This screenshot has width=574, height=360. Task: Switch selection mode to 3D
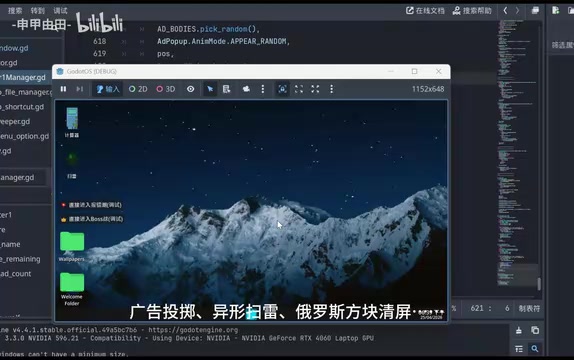166,89
